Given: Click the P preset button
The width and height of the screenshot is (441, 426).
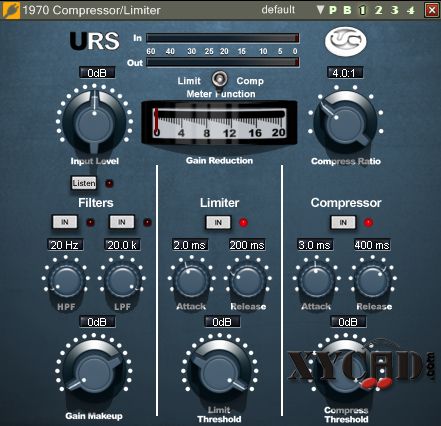Looking at the screenshot, I should (x=333, y=10).
